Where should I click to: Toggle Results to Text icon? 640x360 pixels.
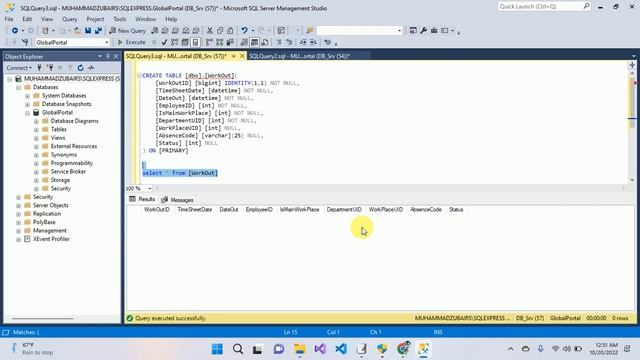(x=244, y=42)
